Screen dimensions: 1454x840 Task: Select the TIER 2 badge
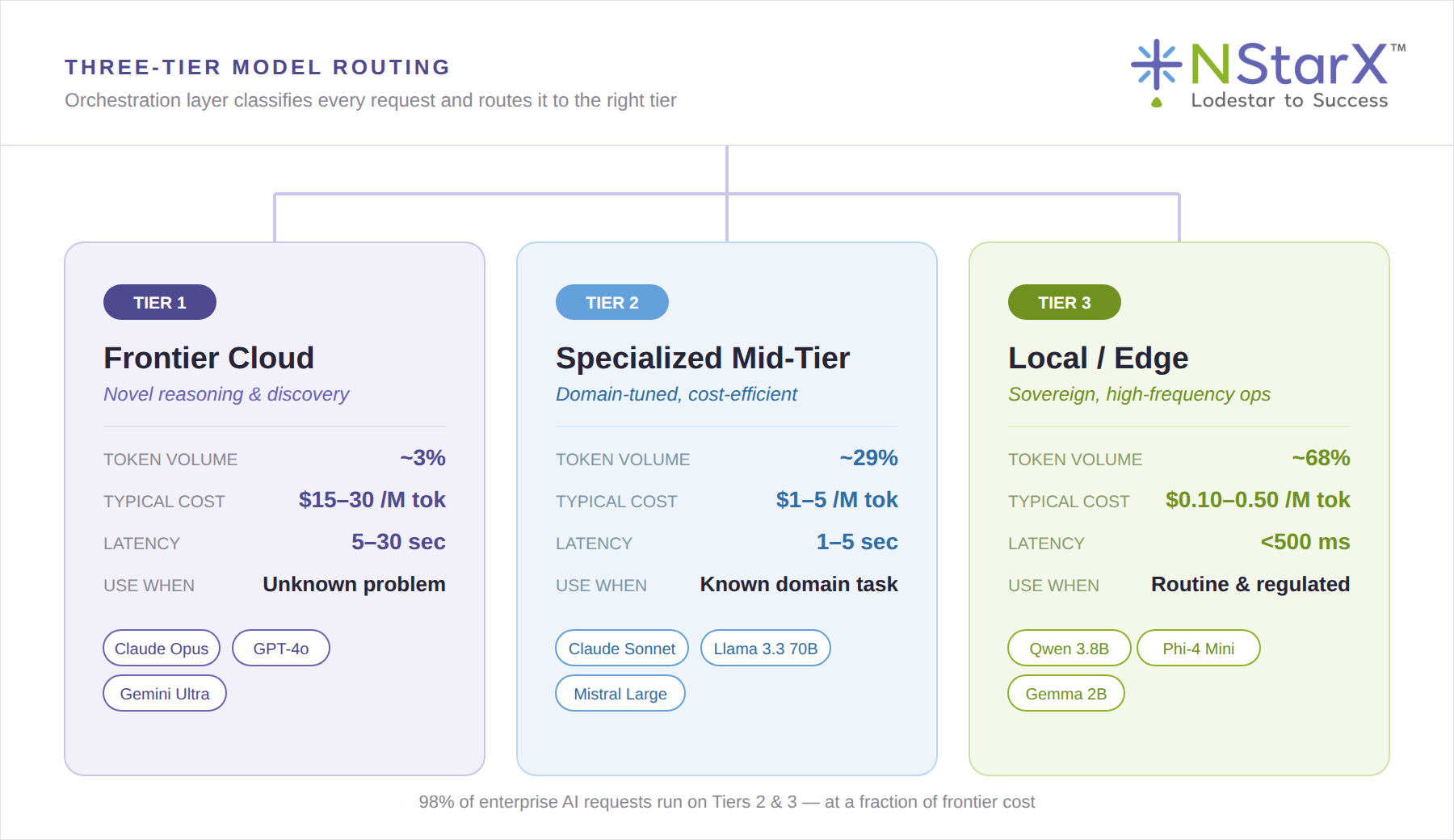612,302
